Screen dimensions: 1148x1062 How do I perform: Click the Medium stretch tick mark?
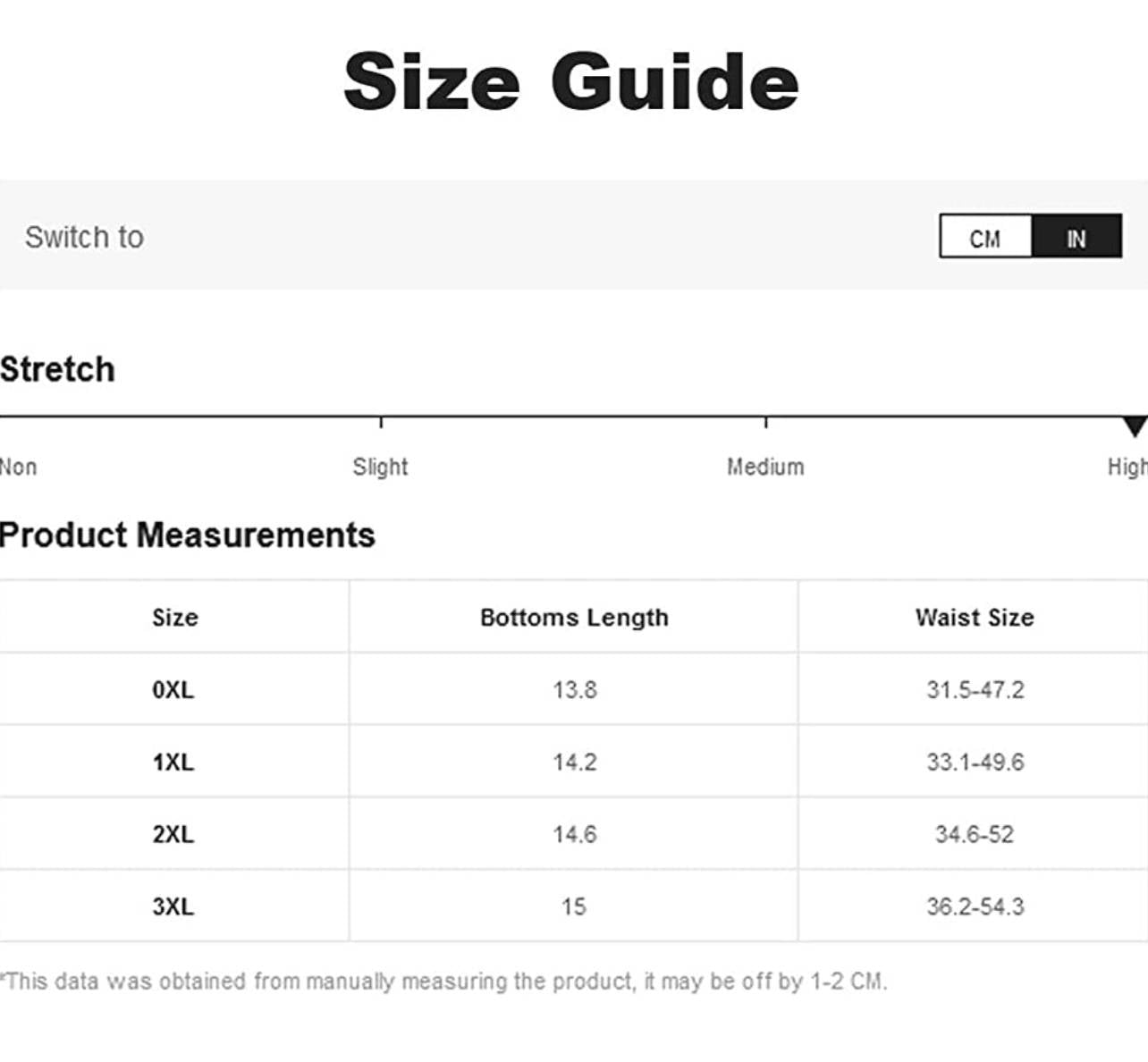coord(766,421)
